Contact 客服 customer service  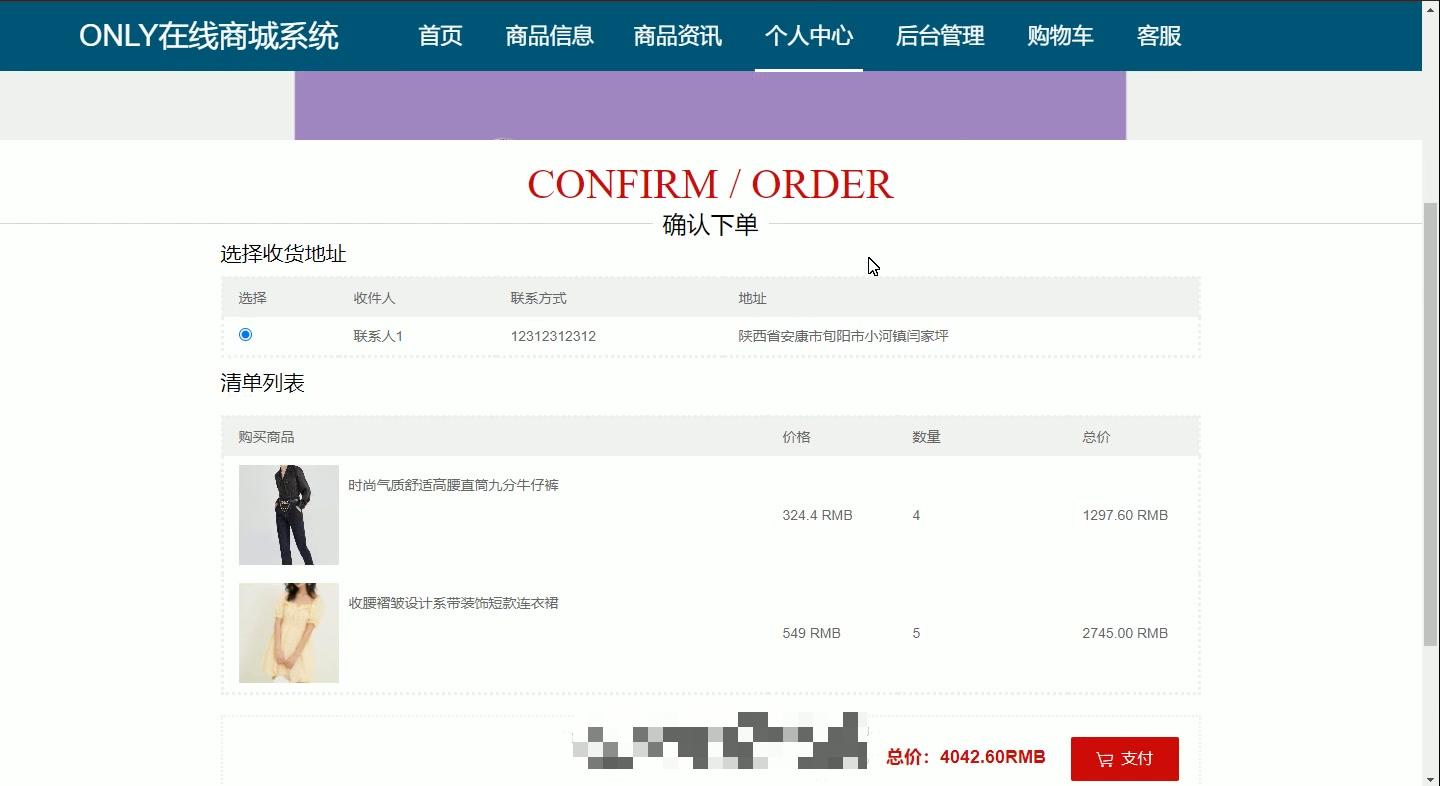tap(1159, 36)
